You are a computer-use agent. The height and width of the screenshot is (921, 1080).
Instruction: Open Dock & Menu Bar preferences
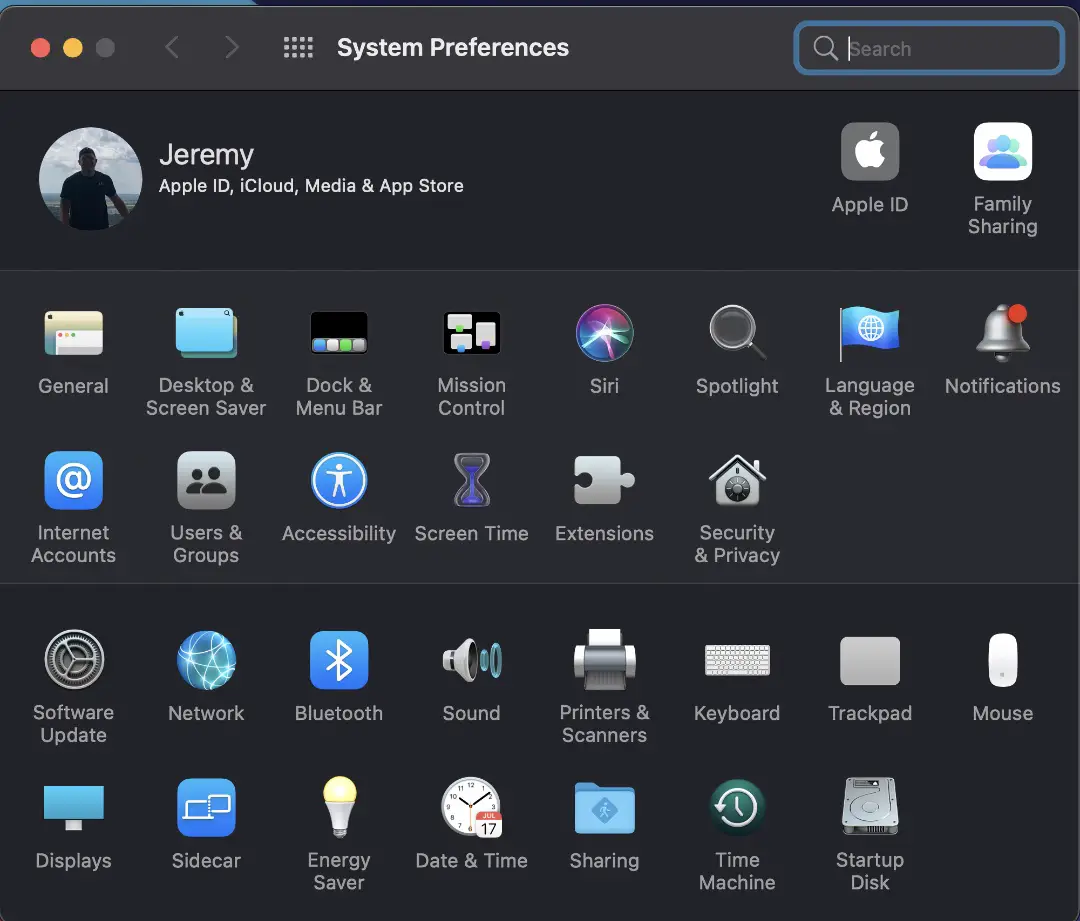(x=339, y=333)
